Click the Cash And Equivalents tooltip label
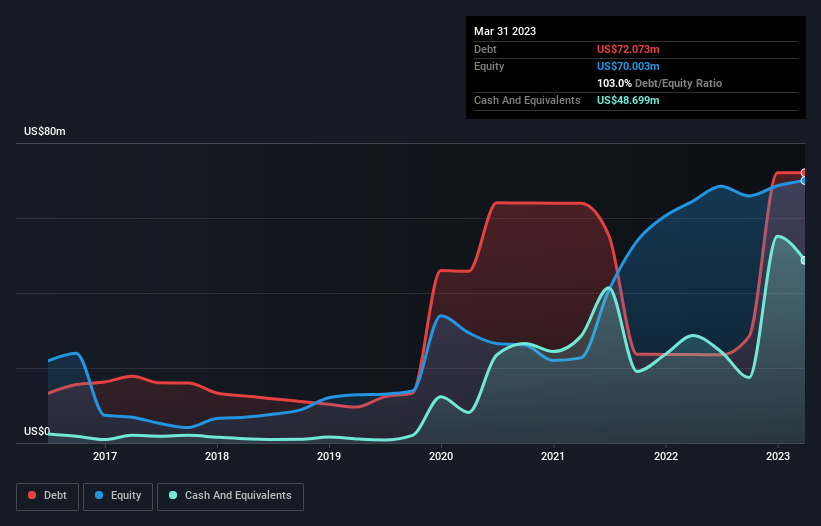 coord(527,100)
